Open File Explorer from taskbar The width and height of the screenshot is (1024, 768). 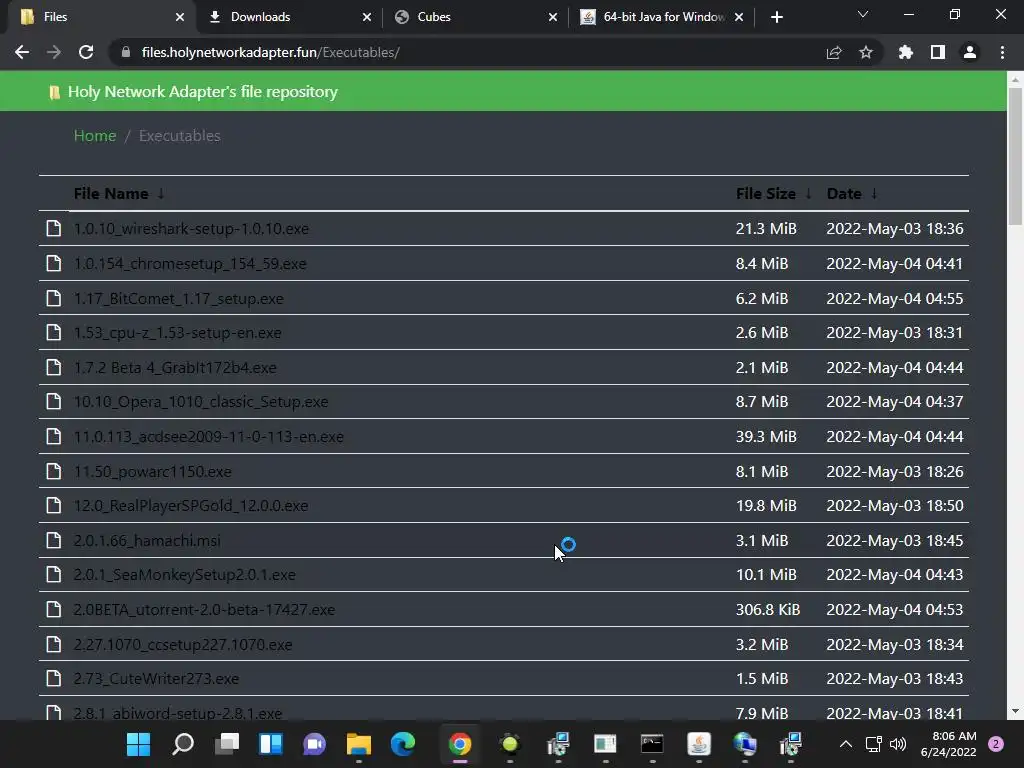[359, 744]
